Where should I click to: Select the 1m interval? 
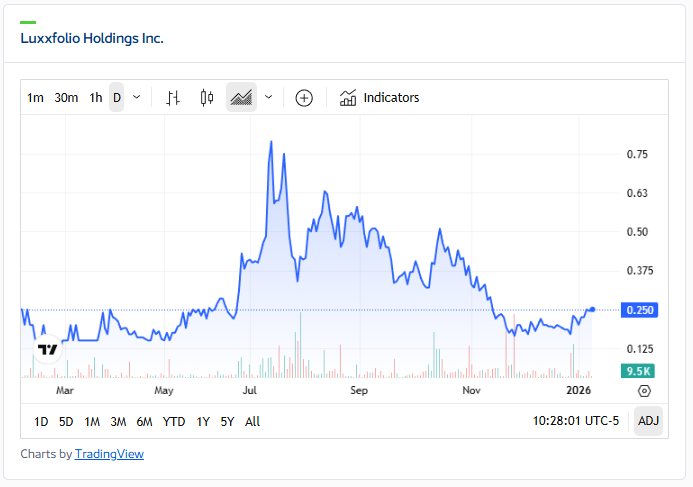click(x=35, y=98)
